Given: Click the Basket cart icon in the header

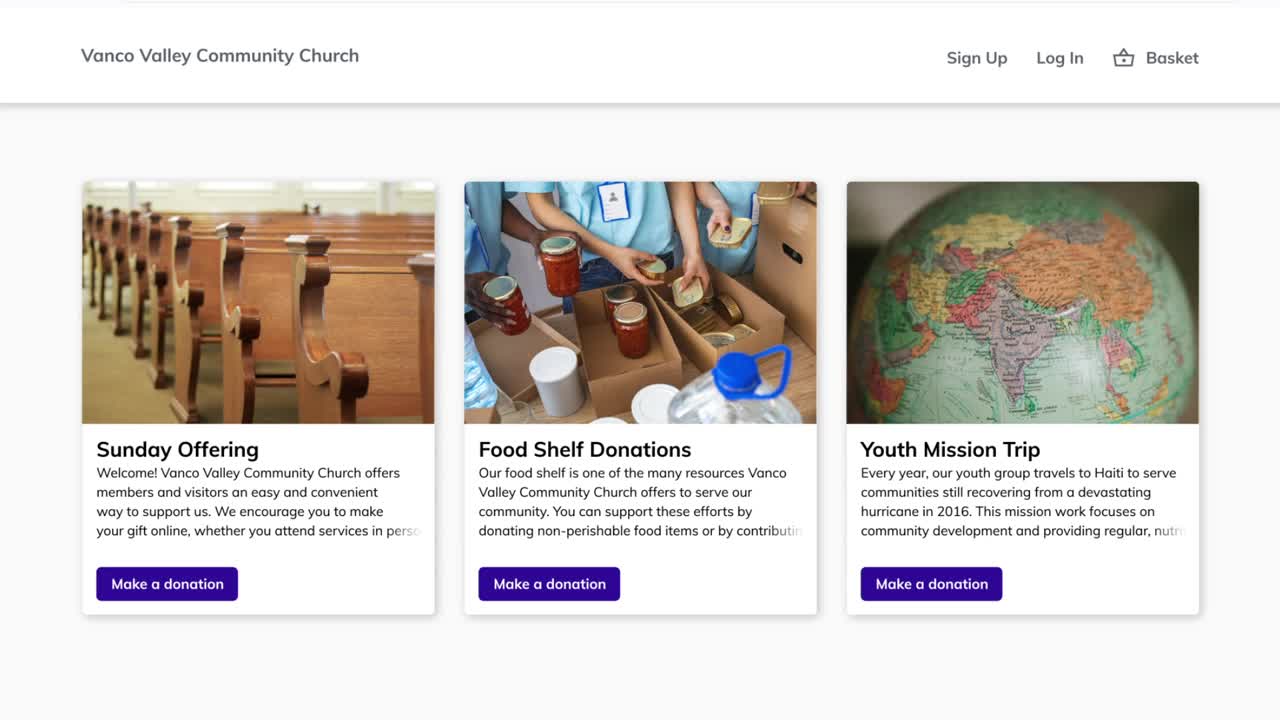Looking at the screenshot, I should tap(1124, 57).
